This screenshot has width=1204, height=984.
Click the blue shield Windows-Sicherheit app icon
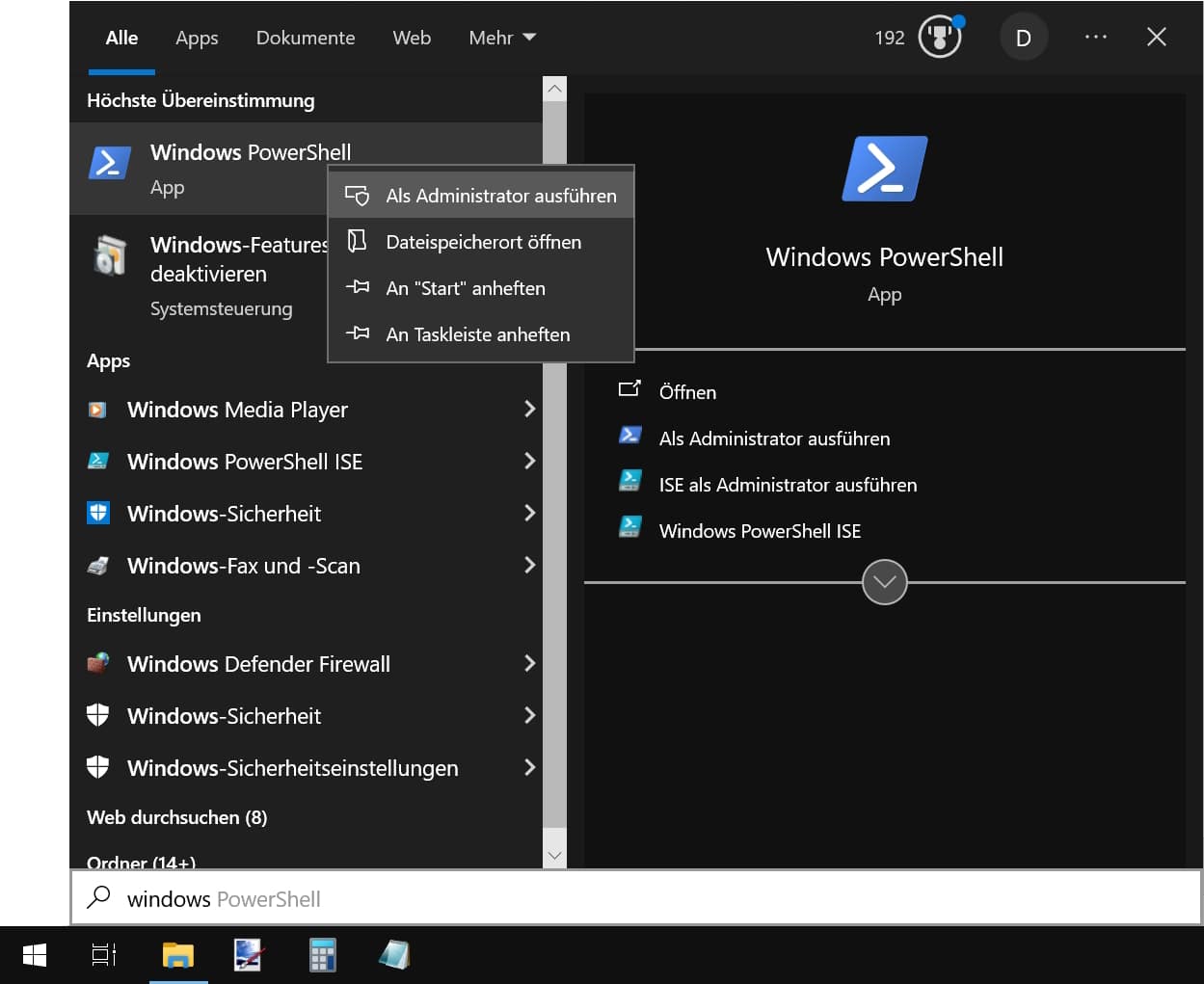coord(98,513)
